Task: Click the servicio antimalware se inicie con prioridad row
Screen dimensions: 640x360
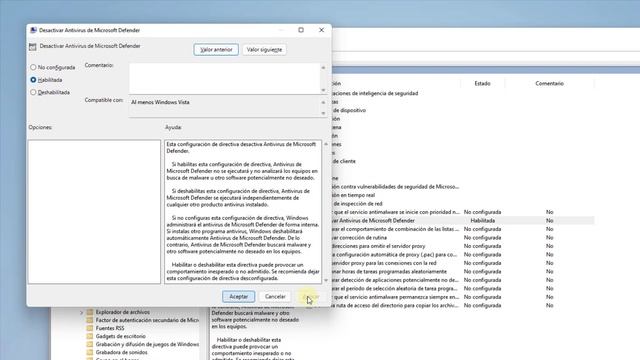Action: click(x=463, y=212)
